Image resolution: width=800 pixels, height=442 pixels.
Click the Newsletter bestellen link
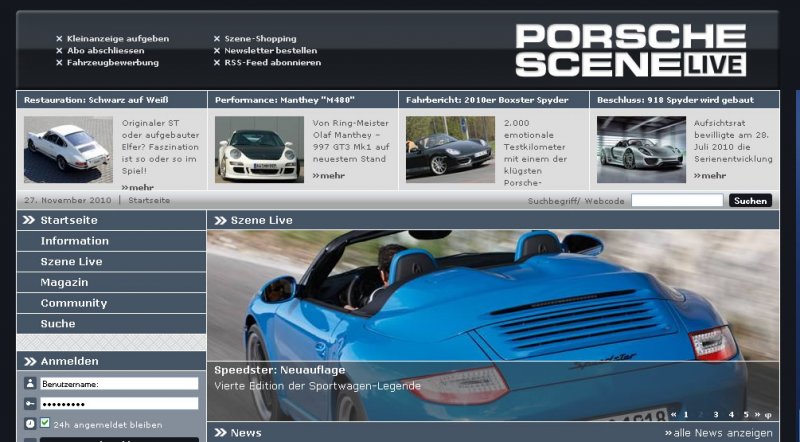click(271, 51)
